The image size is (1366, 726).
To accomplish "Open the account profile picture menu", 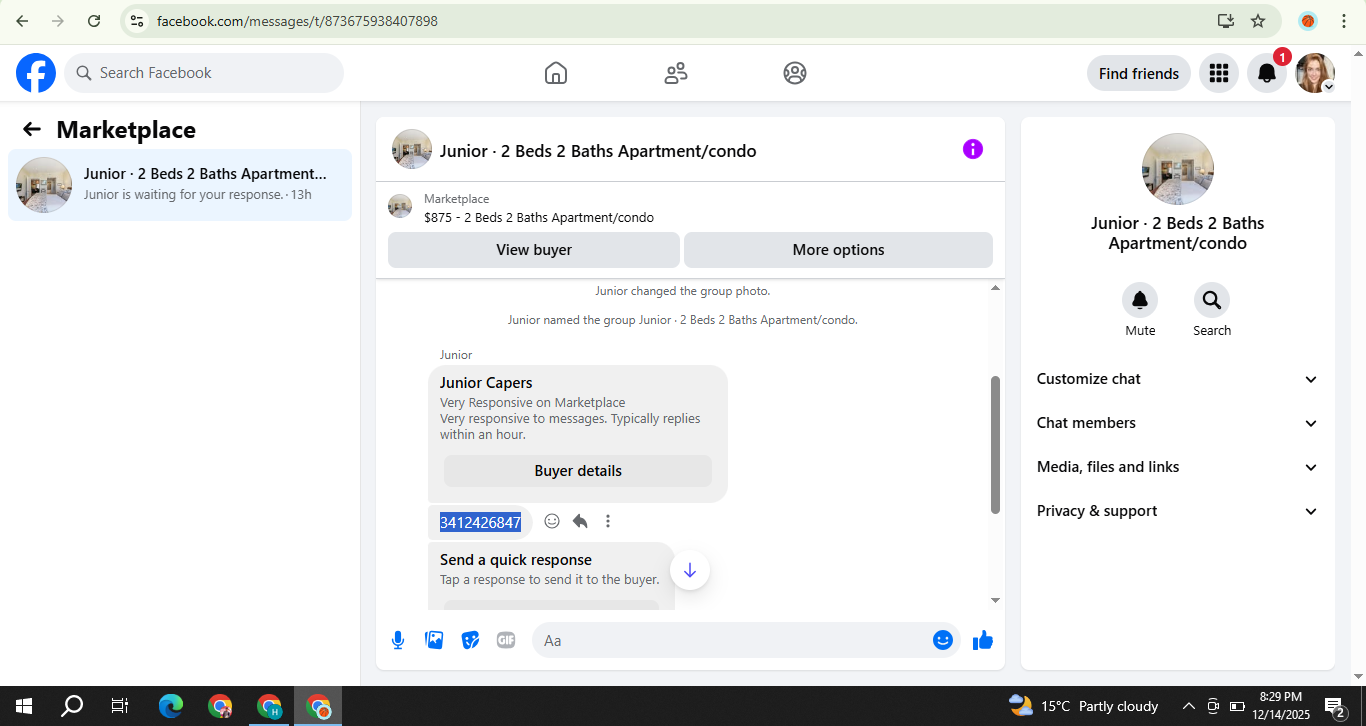I will click(1315, 73).
